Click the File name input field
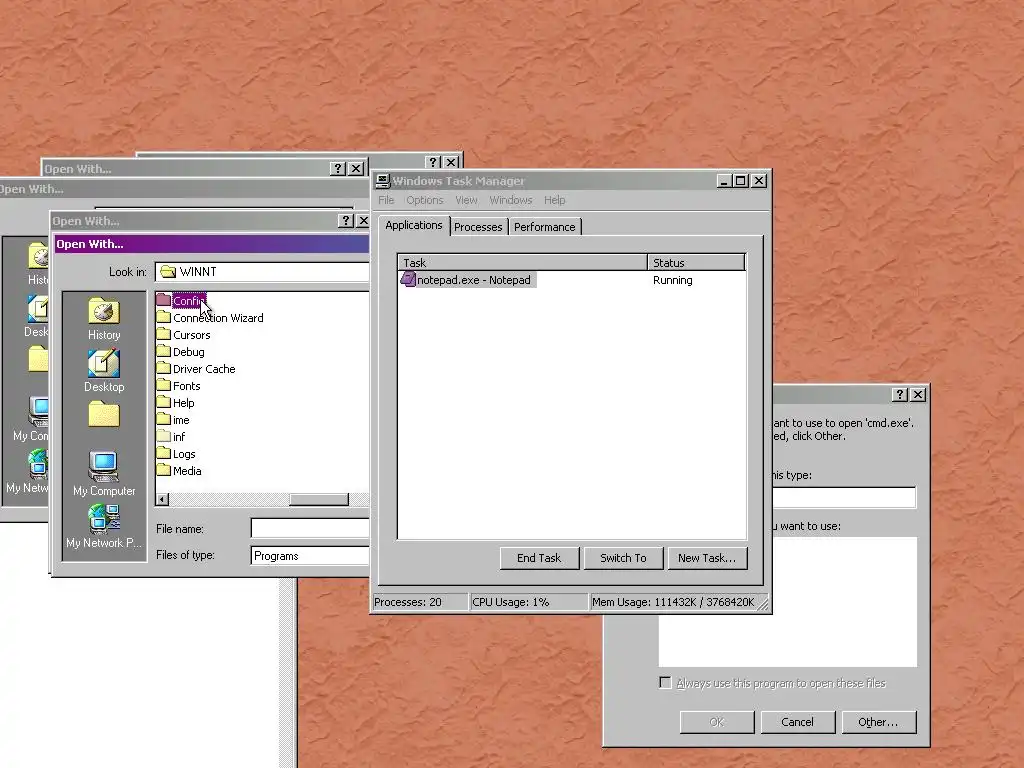Image resolution: width=1024 pixels, height=768 pixels. point(310,528)
